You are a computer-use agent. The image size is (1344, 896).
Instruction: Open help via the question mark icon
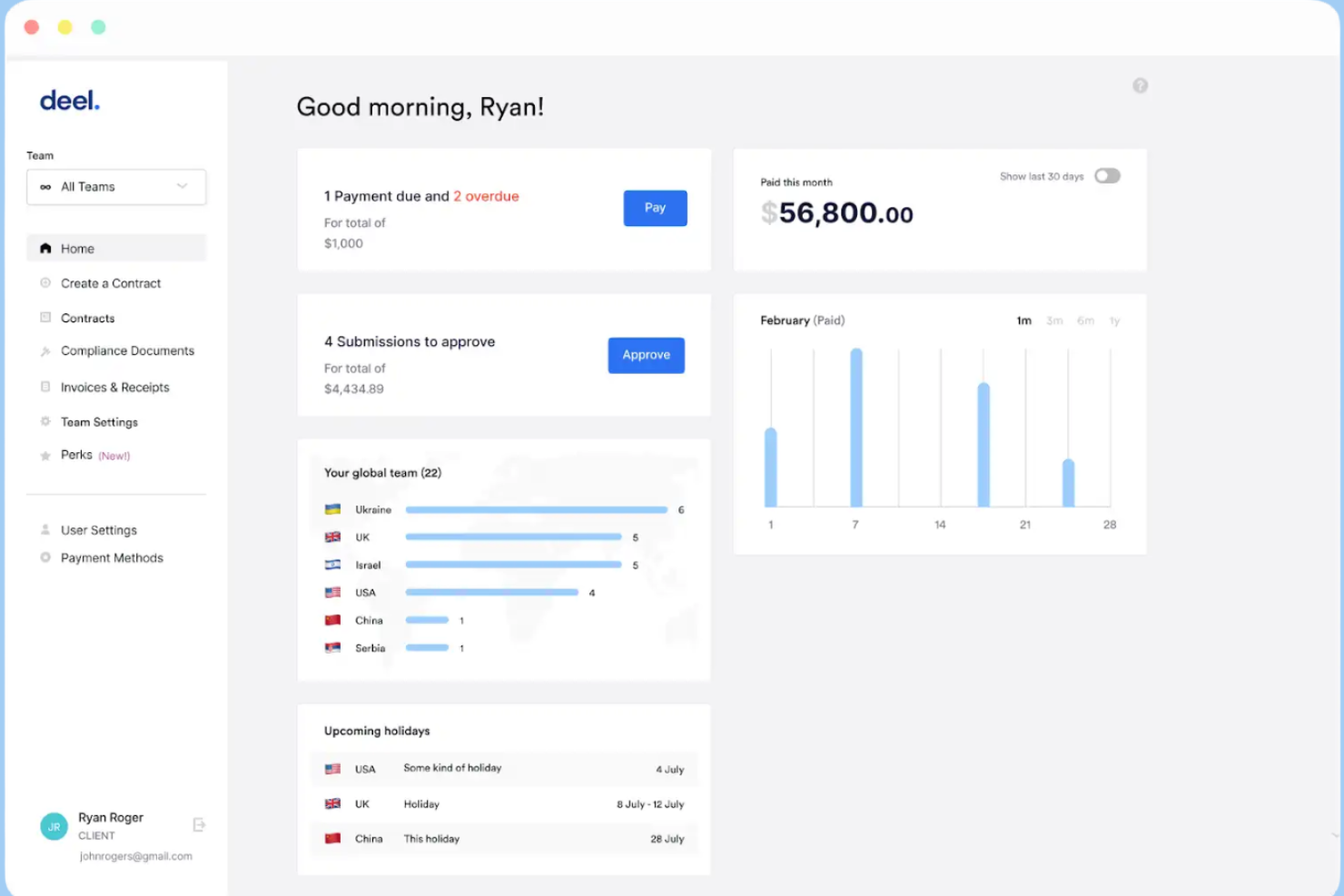tap(1140, 85)
